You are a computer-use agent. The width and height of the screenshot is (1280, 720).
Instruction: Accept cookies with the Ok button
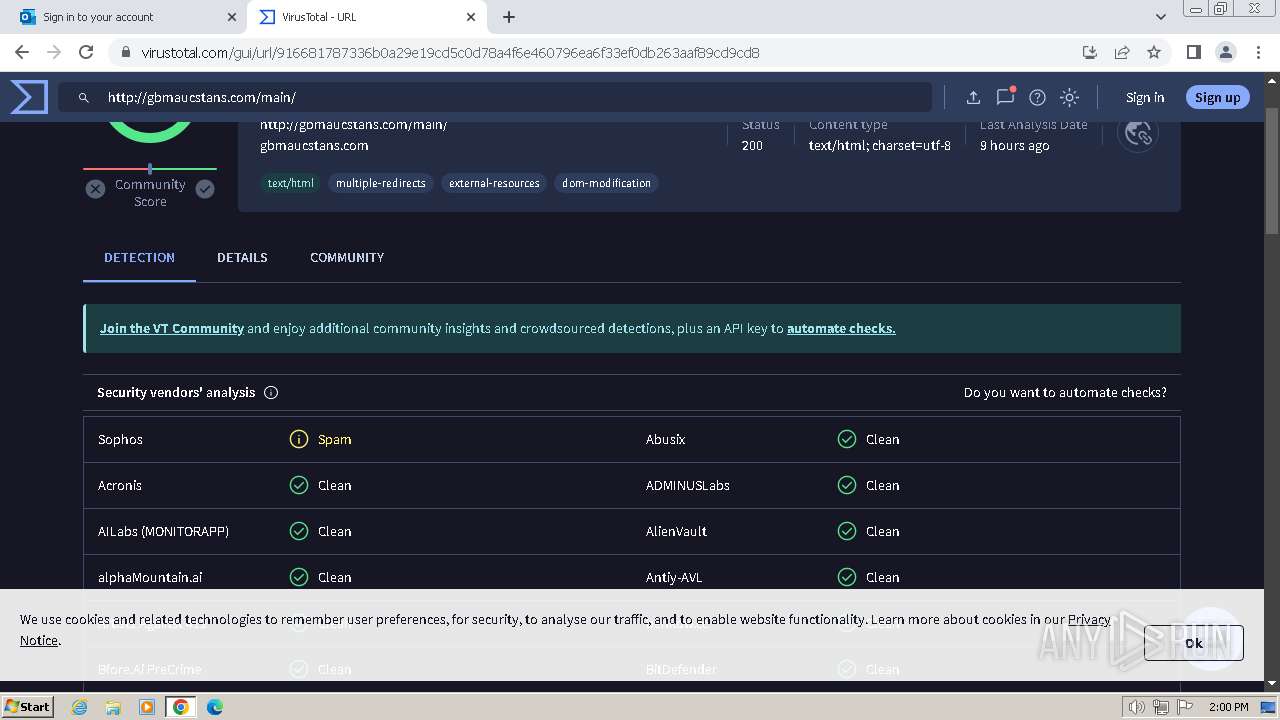(1194, 643)
